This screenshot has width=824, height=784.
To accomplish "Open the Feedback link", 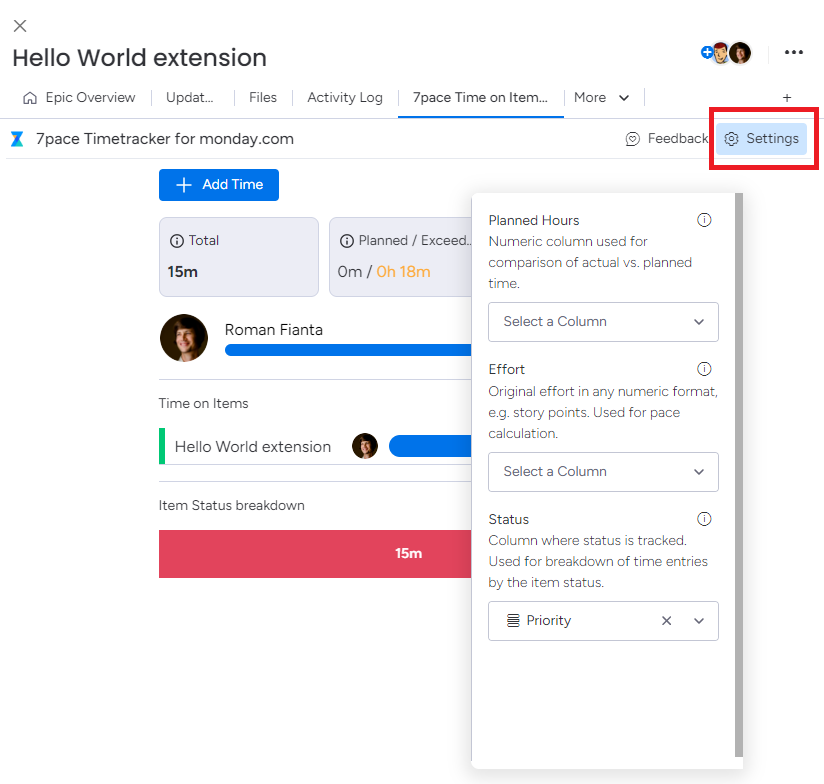I will (667, 139).
